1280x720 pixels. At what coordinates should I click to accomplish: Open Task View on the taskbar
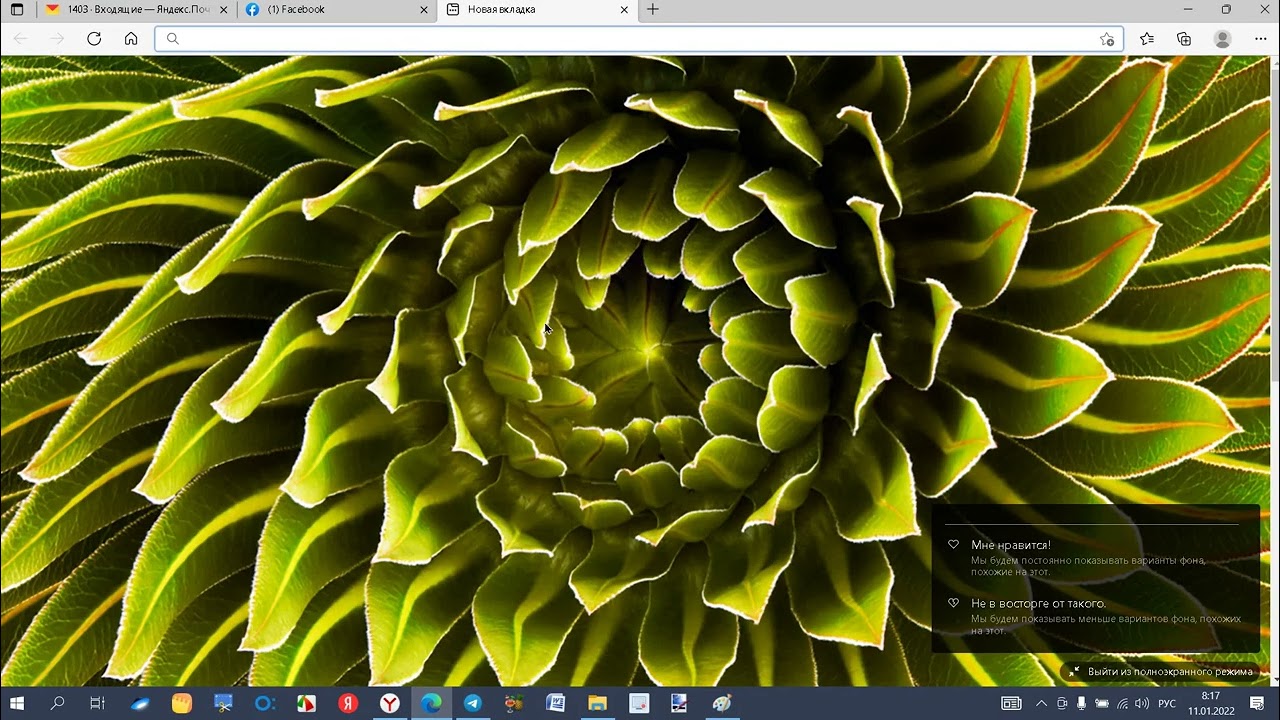98,704
